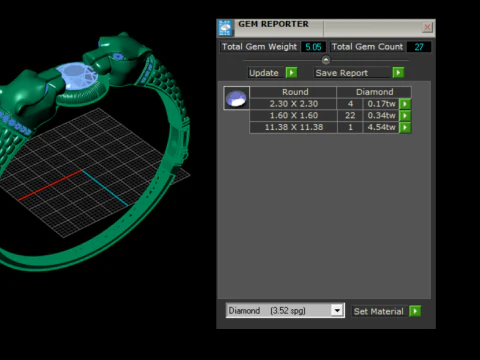Click the Save Report button label
This screenshot has height=360, width=480.
pos(353,73)
